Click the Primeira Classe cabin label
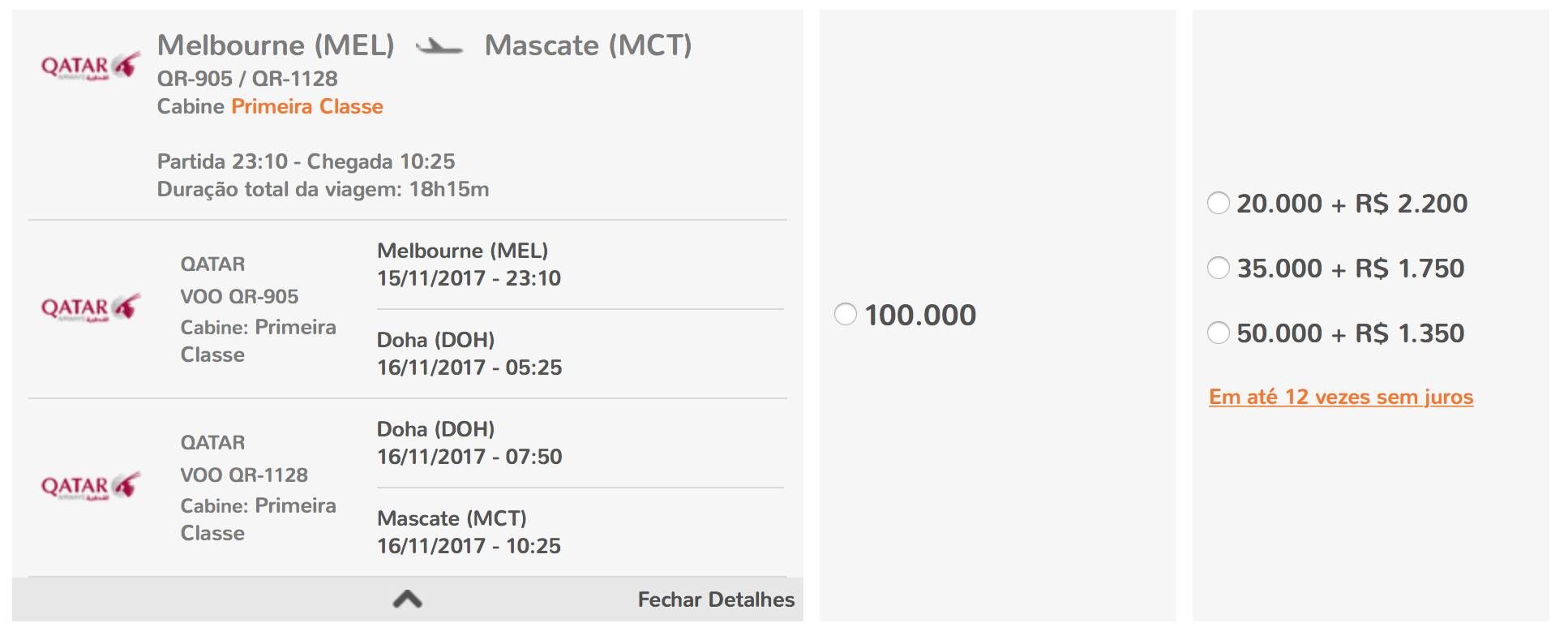The image size is (1568, 636). click(x=307, y=106)
